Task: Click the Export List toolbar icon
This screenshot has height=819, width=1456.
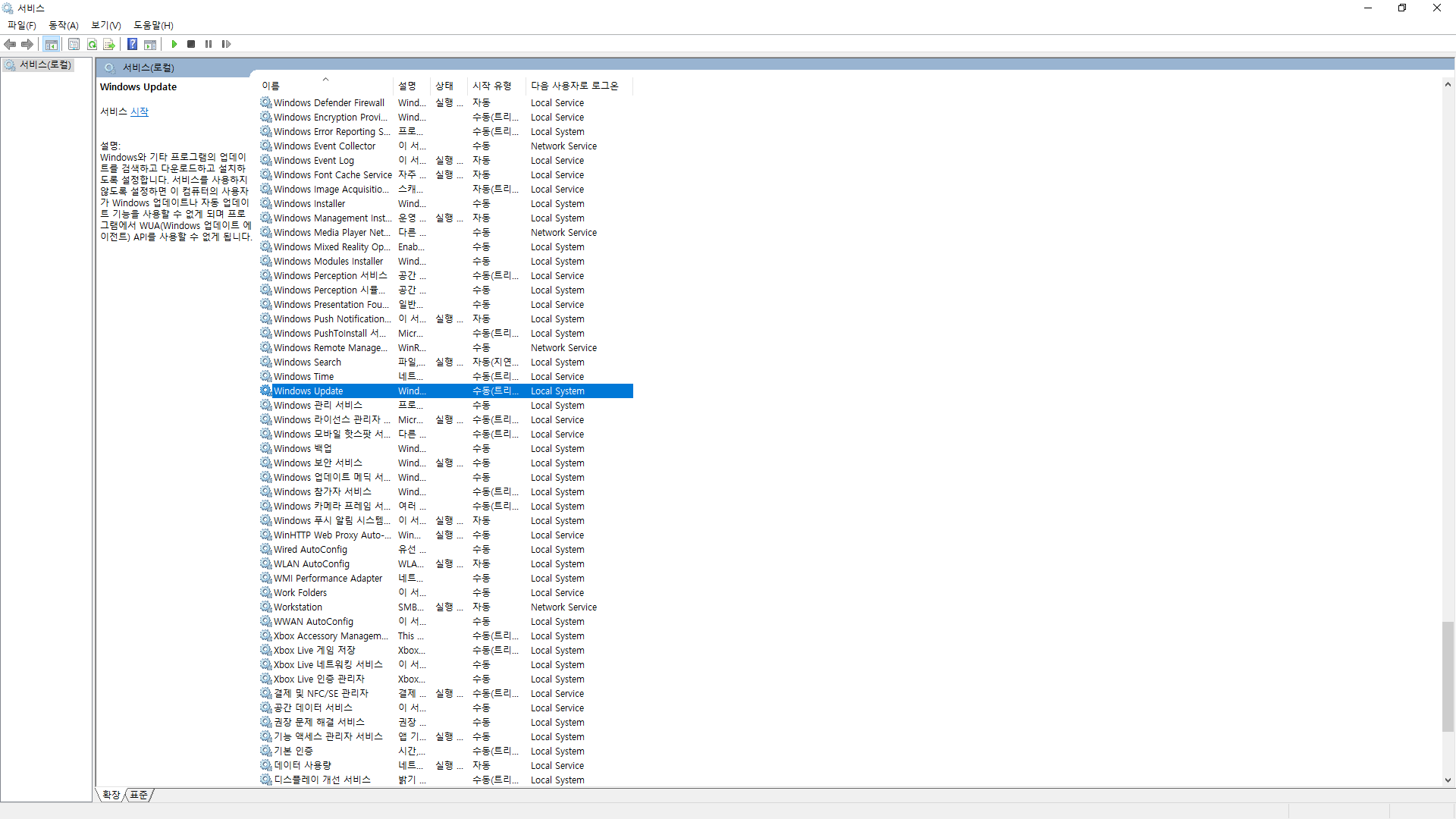Action: (x=108, y=44)
